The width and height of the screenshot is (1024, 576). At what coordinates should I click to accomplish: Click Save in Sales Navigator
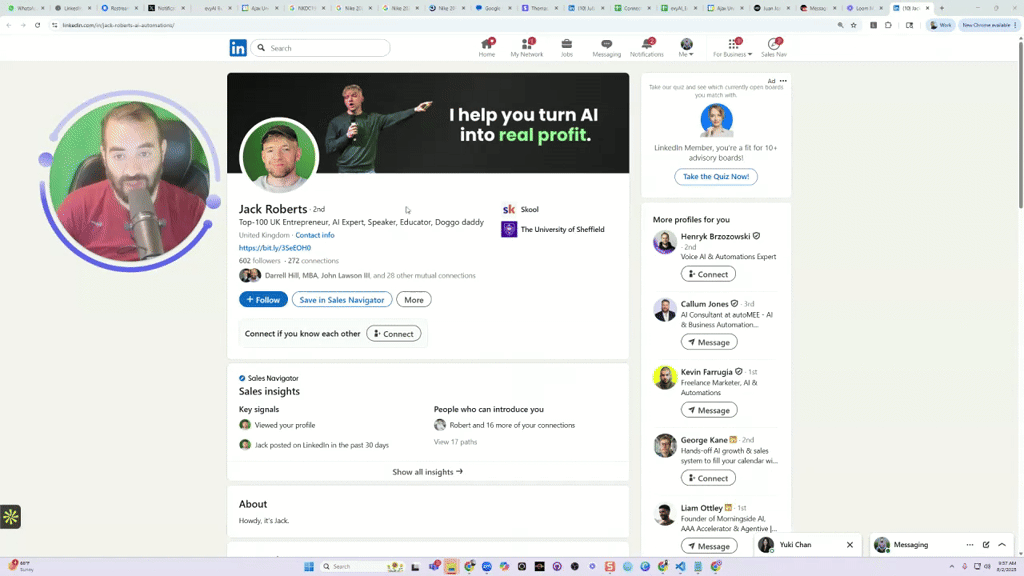tap(342, 299)
